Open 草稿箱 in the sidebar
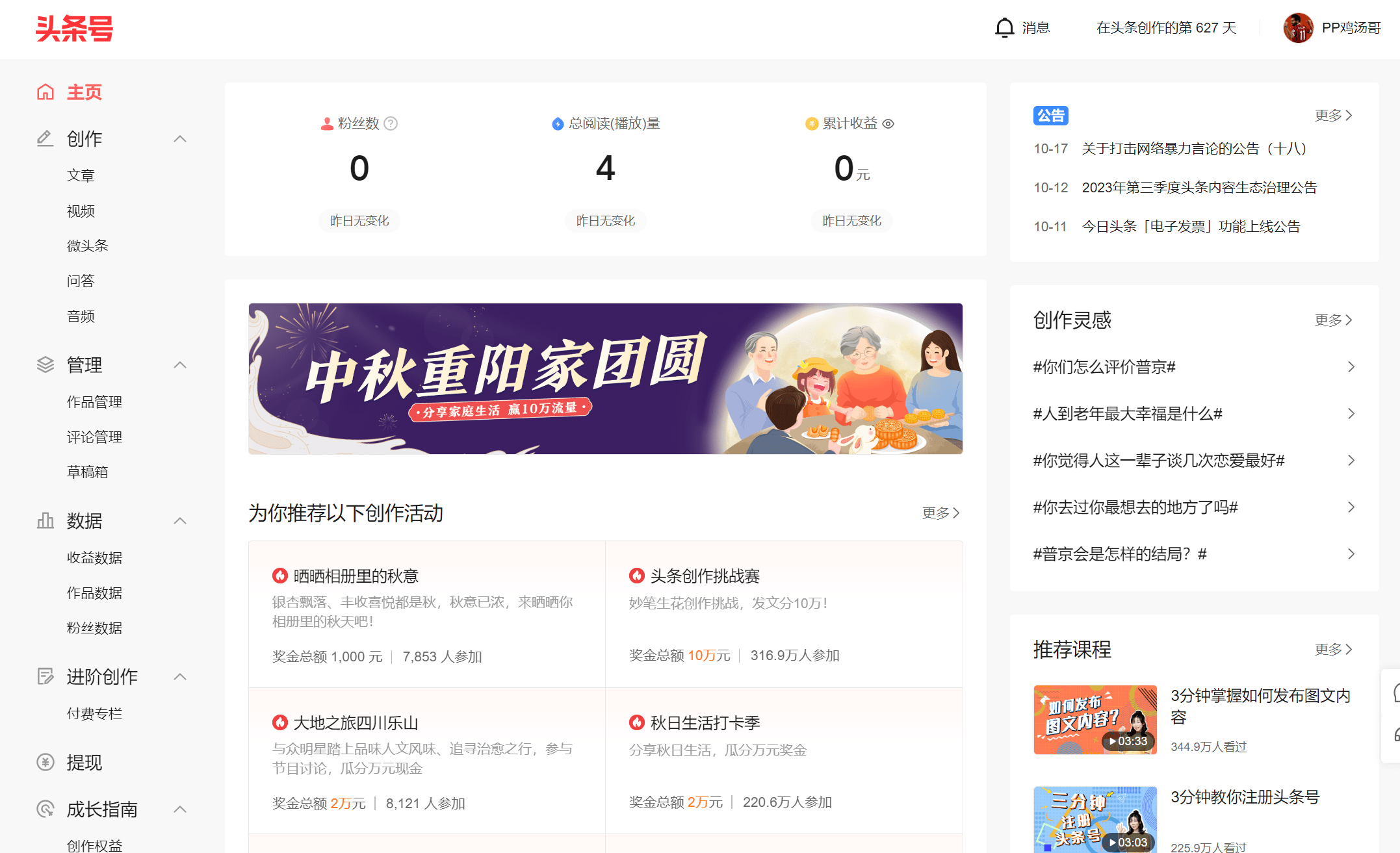The image size is (1400, 853). (x=87, y=472)
